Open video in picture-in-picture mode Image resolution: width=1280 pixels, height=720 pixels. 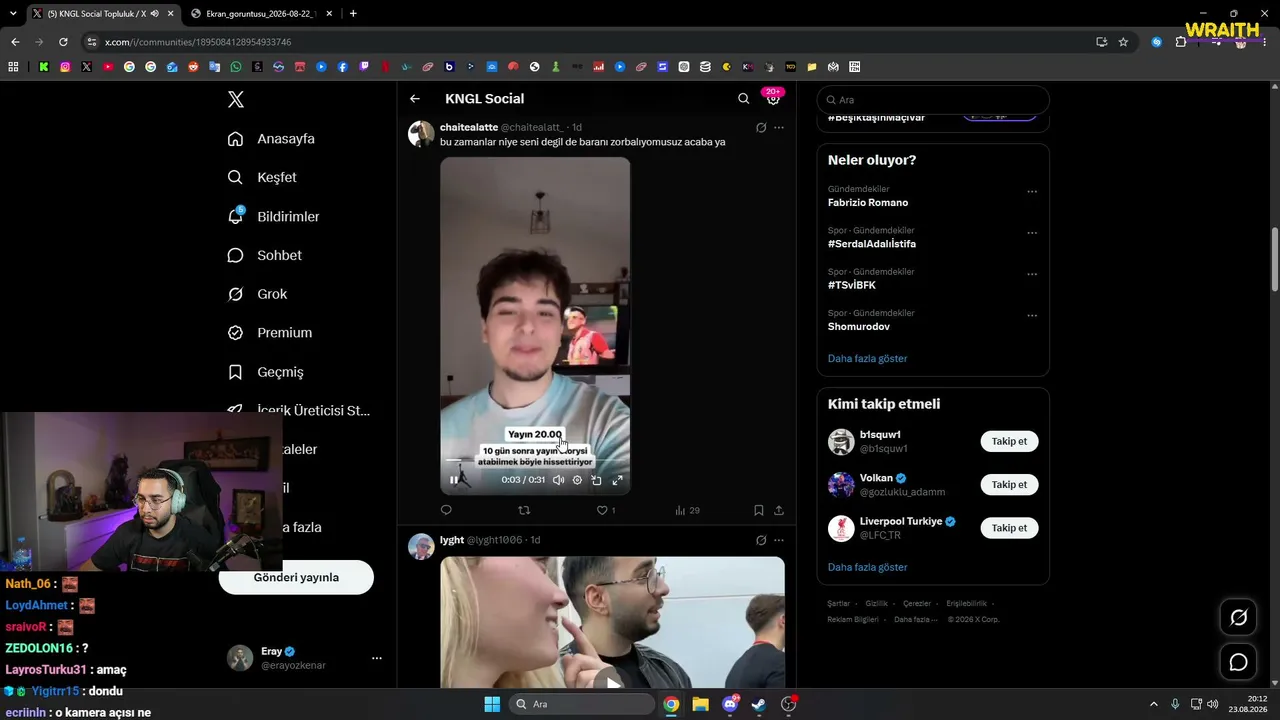point(597,480)
